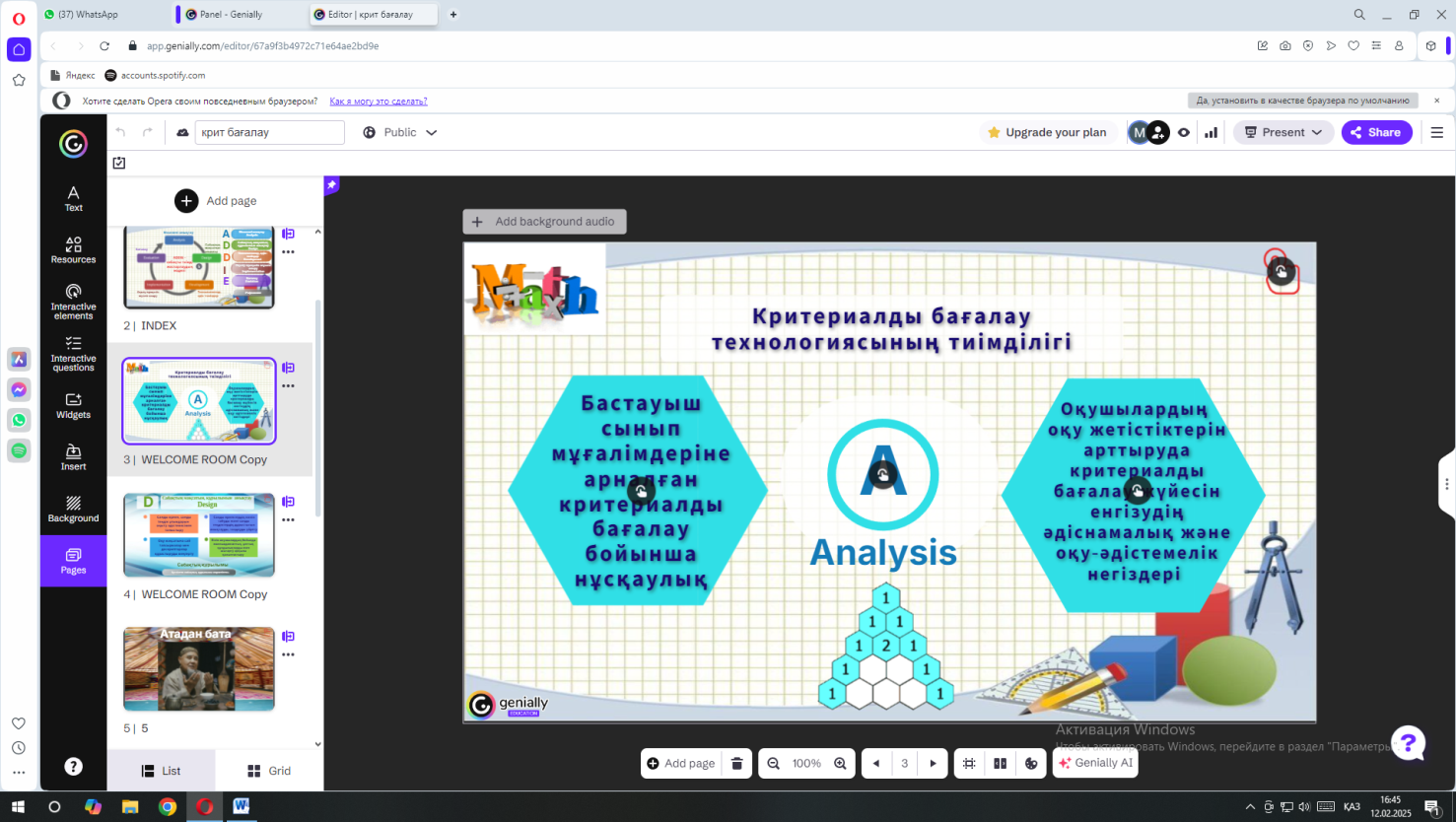Open the color palette icon
The height and width of the screenshot is (822, 1456).
click(x=1031, y=763)
